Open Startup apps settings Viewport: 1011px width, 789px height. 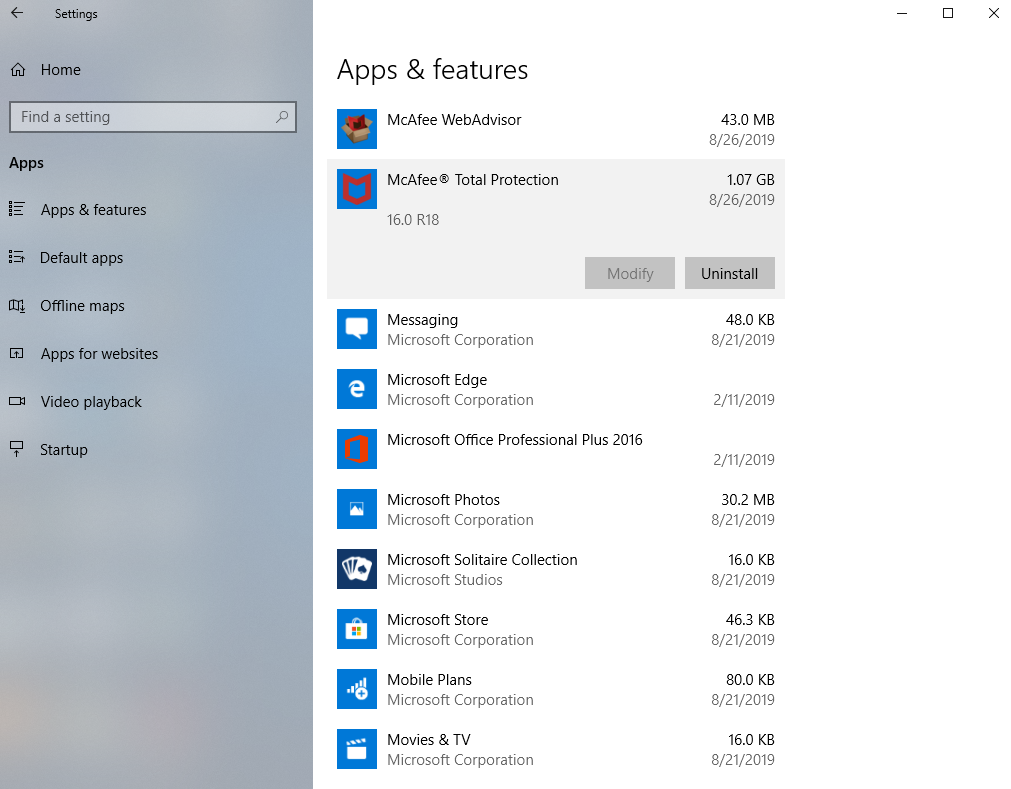pos(64,450)
